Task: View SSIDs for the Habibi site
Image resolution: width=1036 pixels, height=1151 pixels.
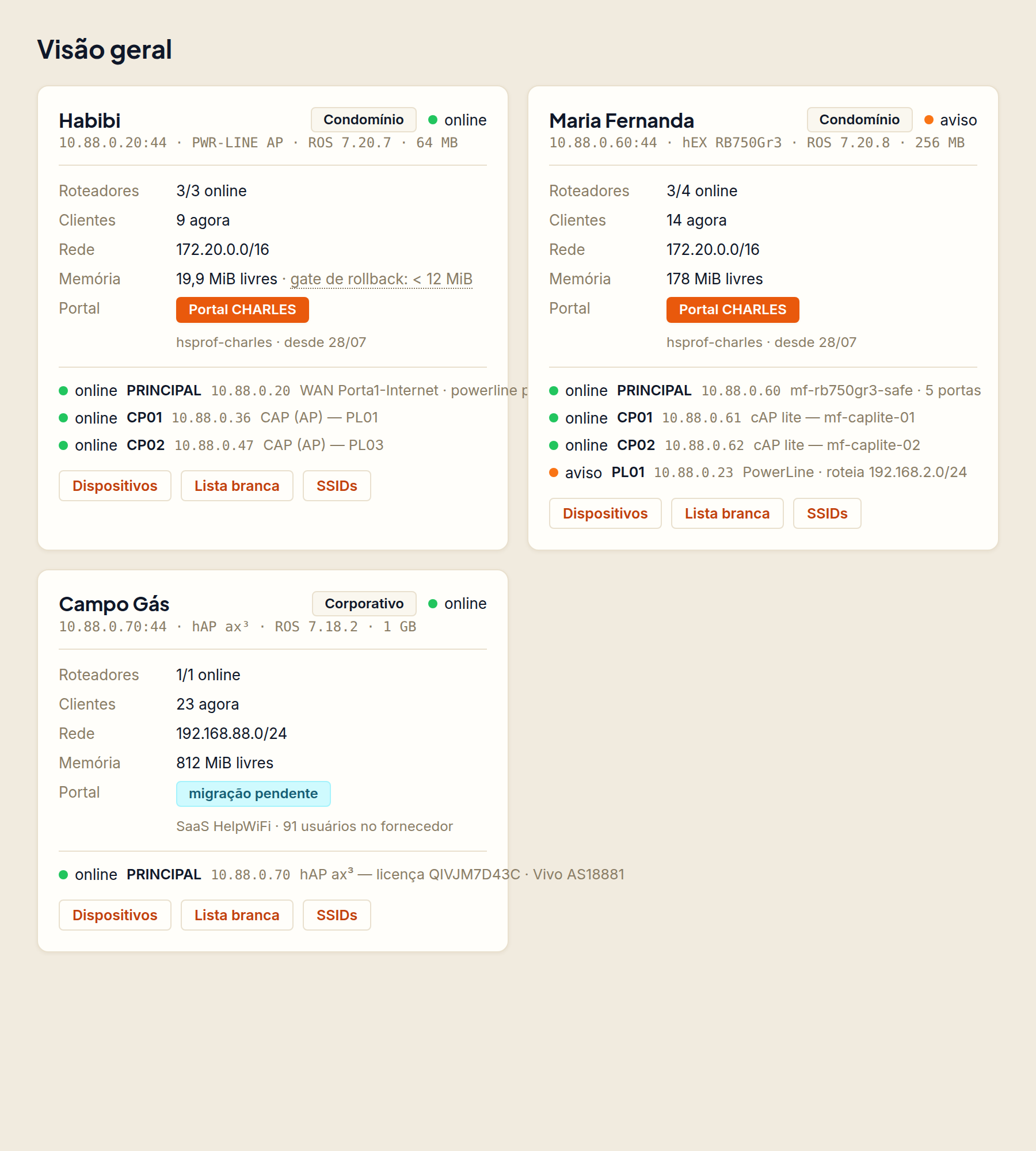Action: pos(337,486)
